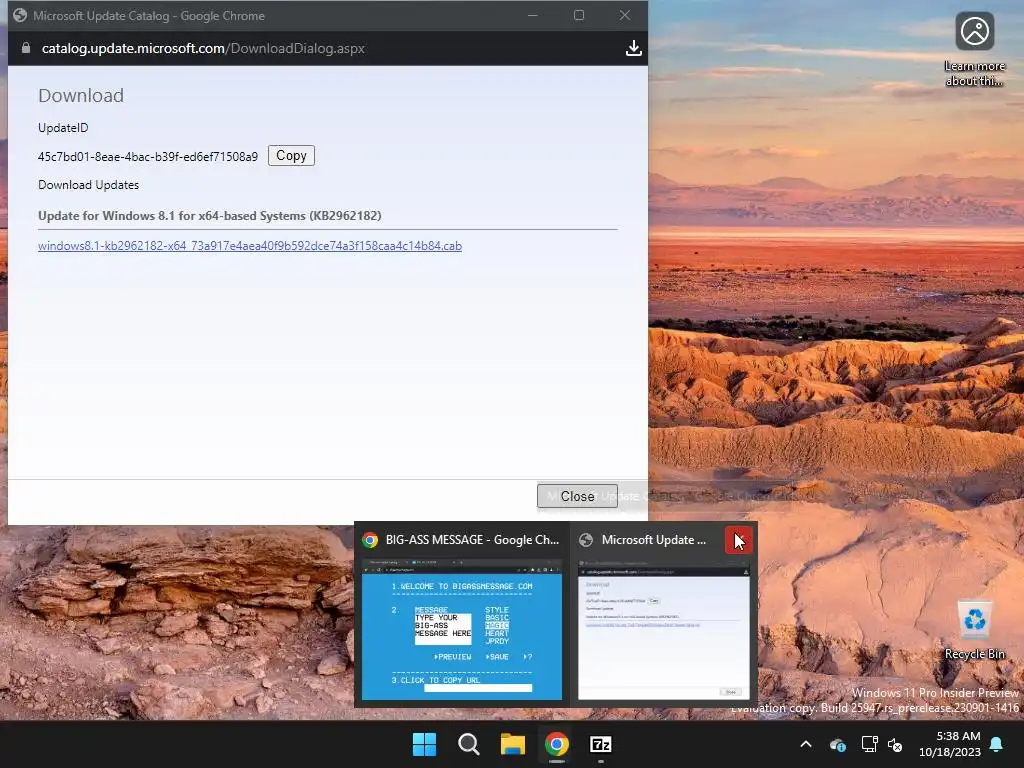The height and width of the screenshot is (768, 1024).
Task: Open the clock showing 5:38 AM
Action: click(950, 744)
